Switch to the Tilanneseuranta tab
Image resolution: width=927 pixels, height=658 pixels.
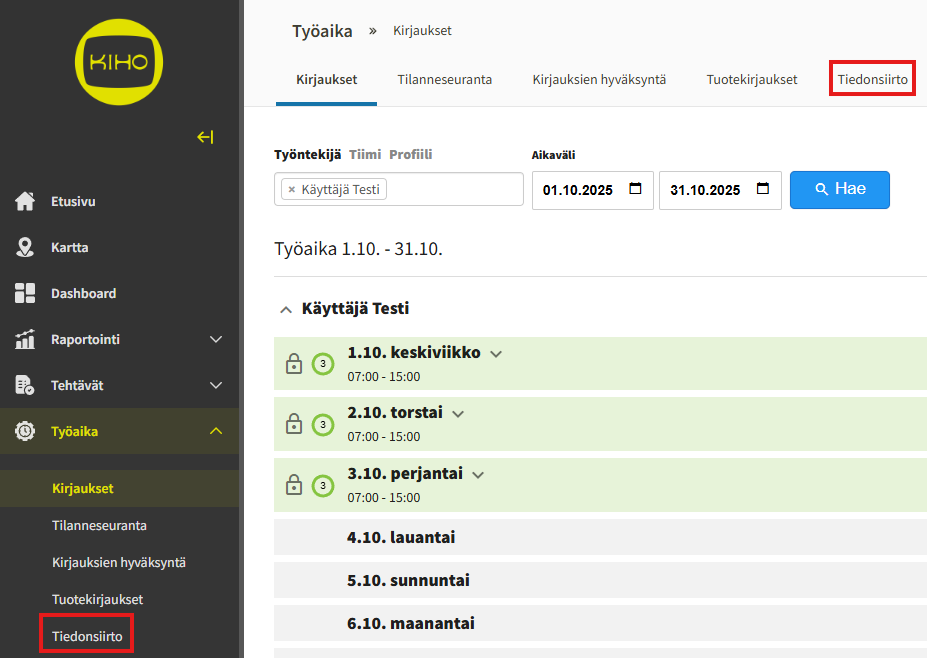[444, 79]
